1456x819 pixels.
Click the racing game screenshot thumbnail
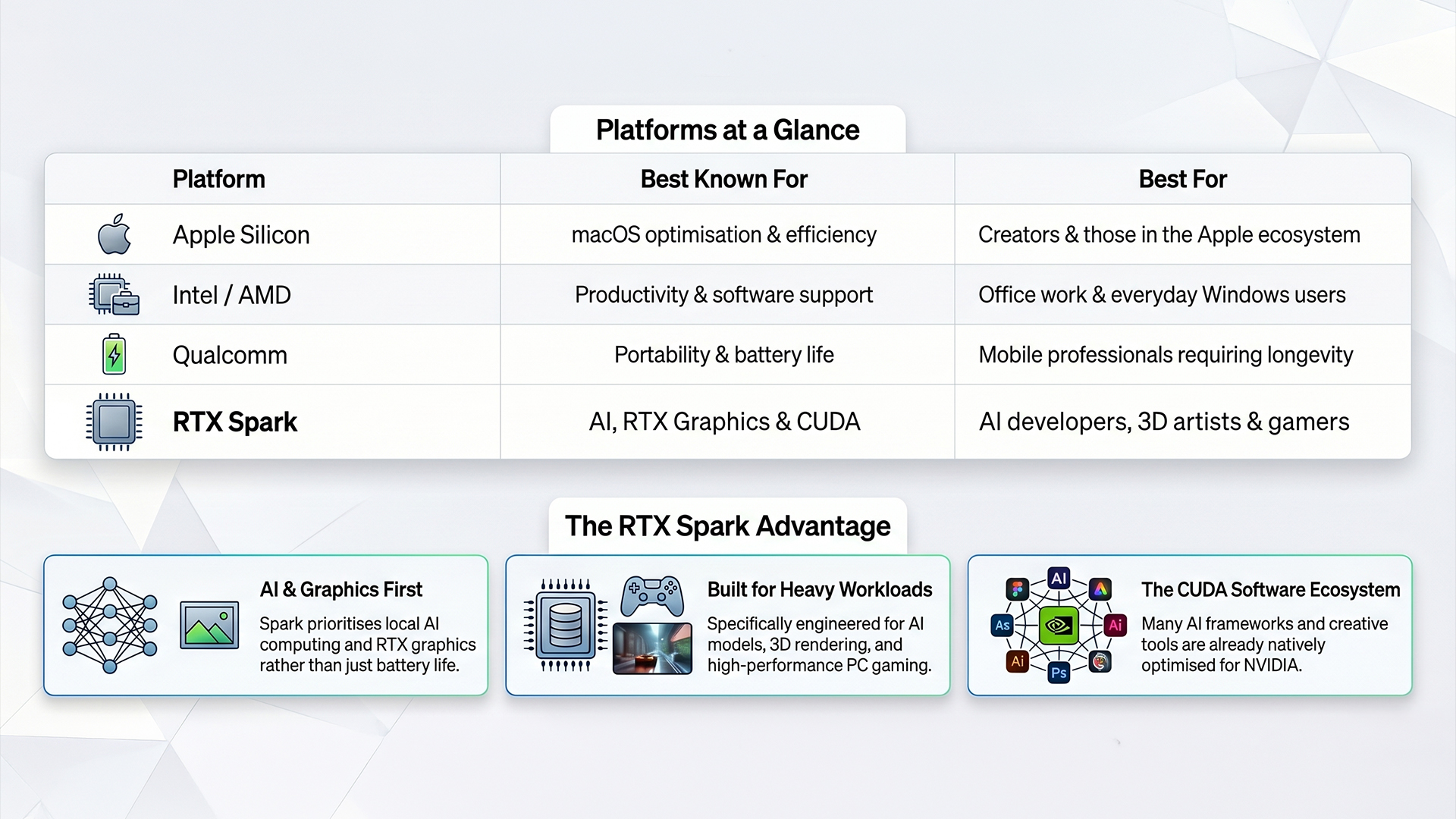652,648
